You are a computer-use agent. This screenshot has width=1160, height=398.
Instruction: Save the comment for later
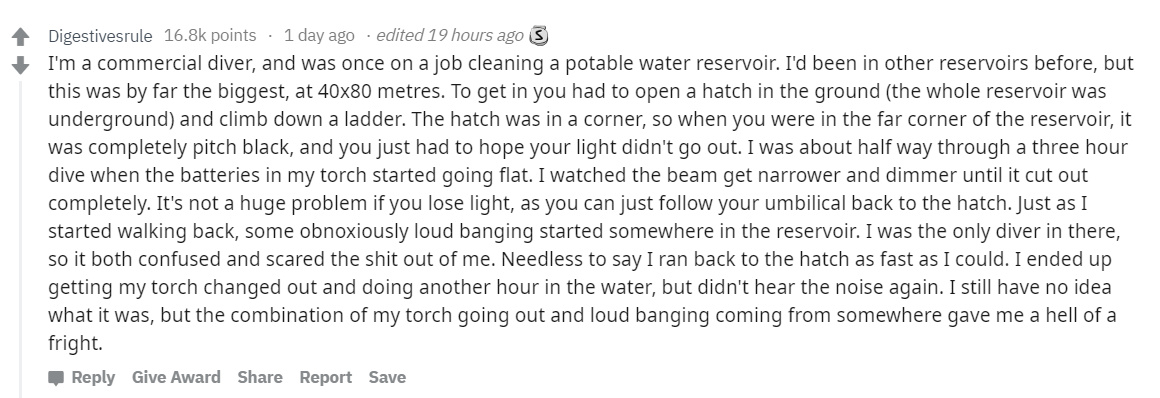(387, 377)
